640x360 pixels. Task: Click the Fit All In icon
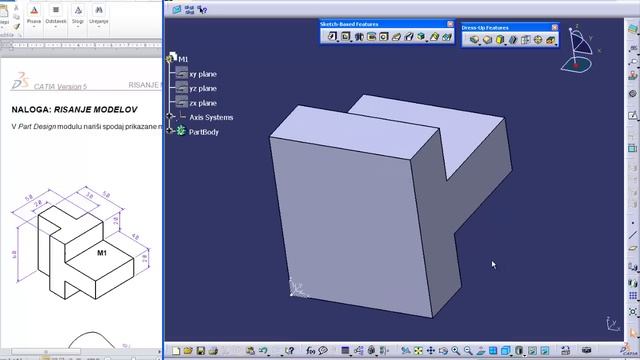click(x=418, y=351)
